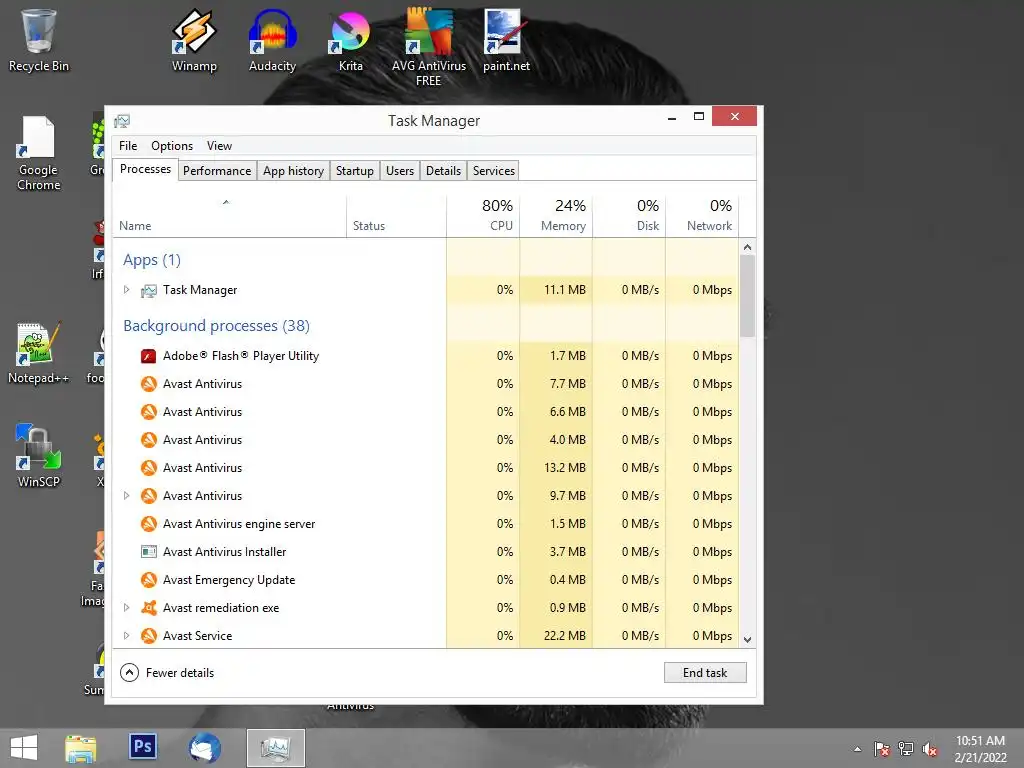Open the Notepad++ desktop shortcut
Image resolution: width=1024 pixels, height=768 pixels.
tap(39, 353)
